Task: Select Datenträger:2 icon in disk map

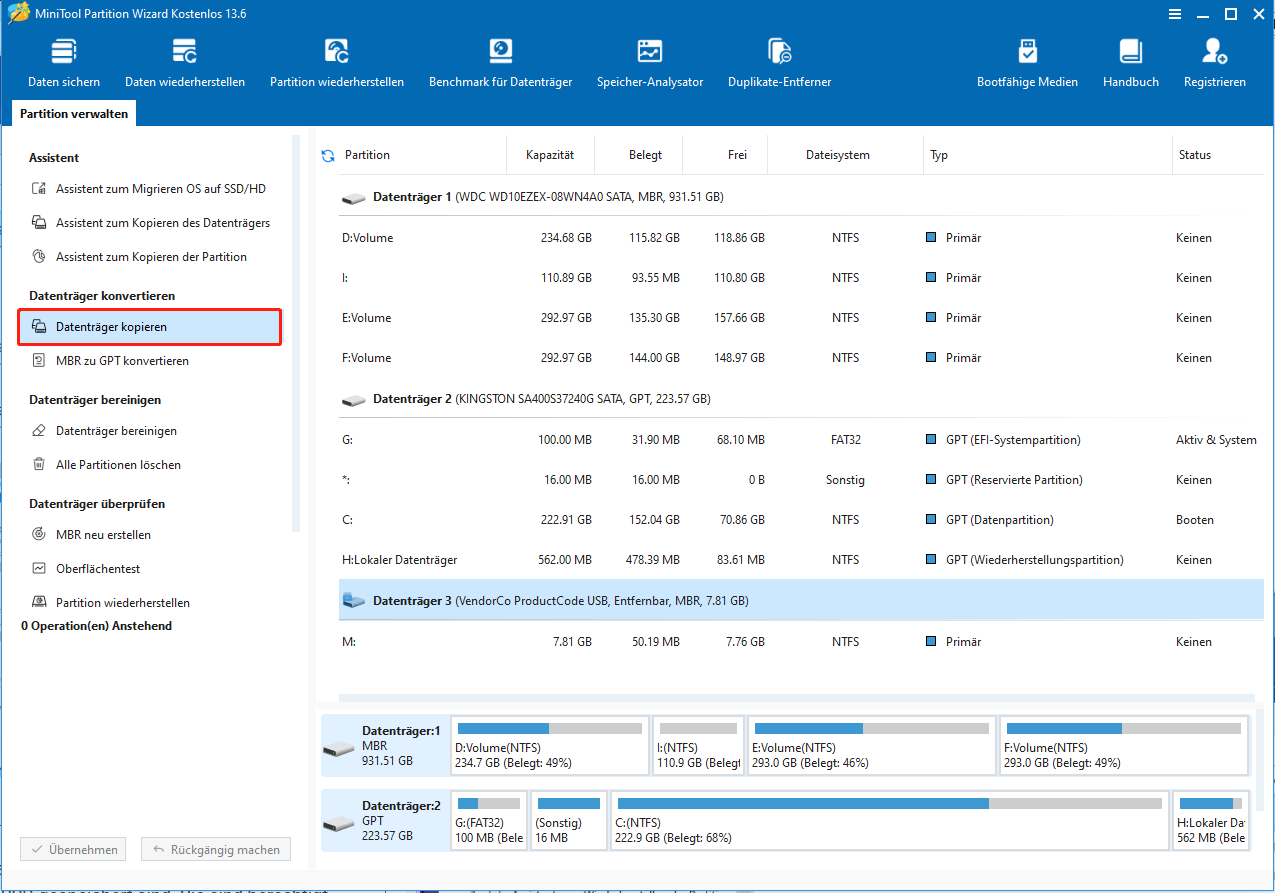Action: (x=340, y=822)
